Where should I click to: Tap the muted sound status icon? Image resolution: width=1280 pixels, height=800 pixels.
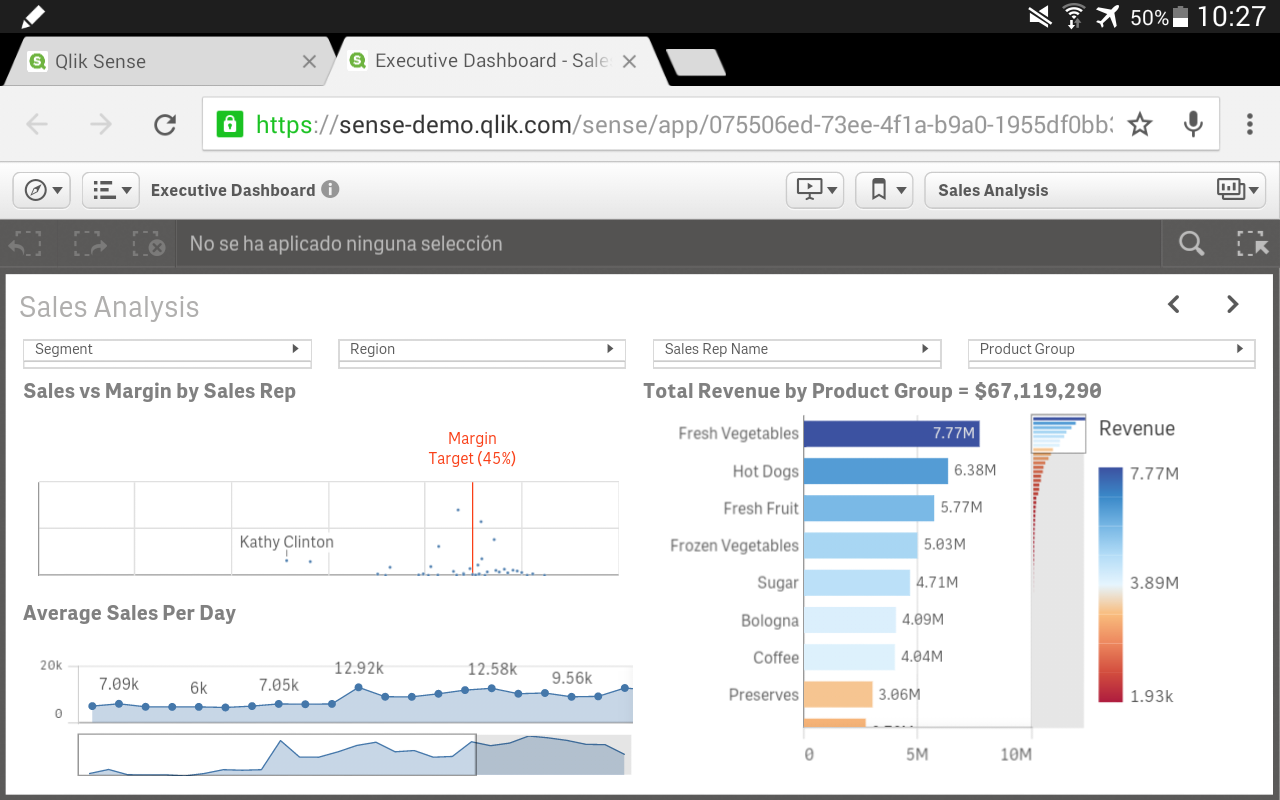(1040, 16)
